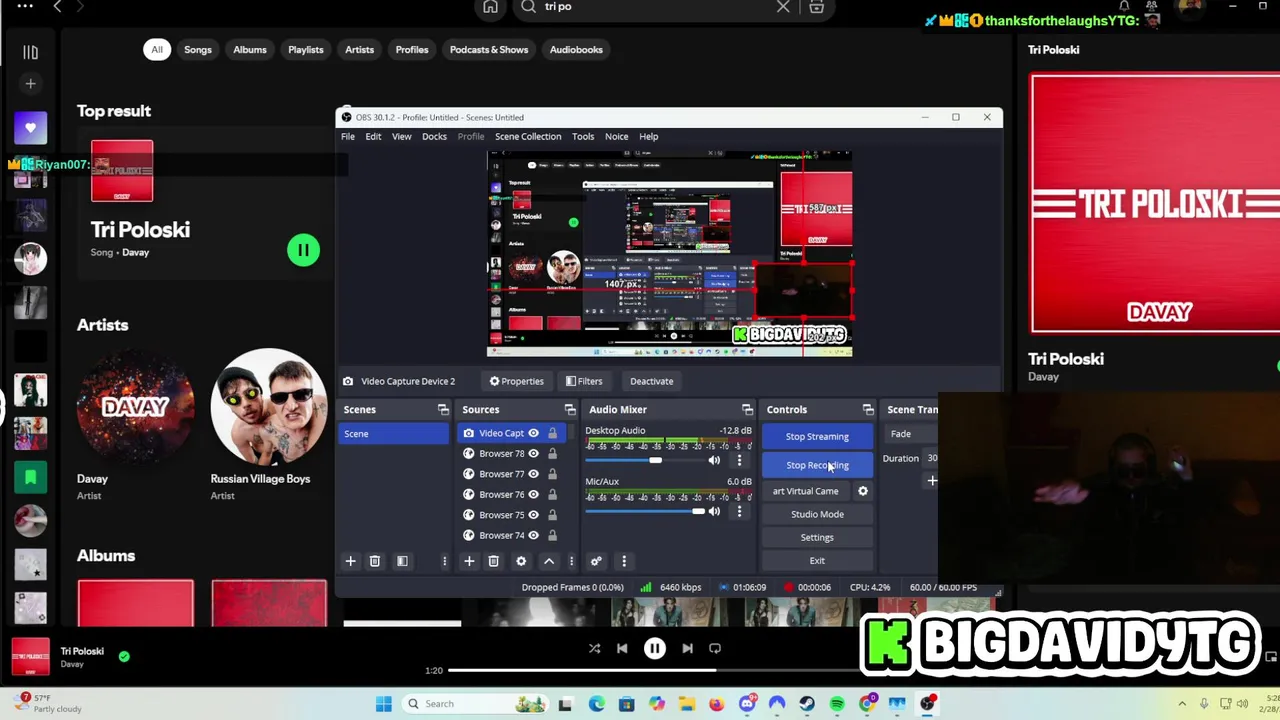Image resolution: width=1280 pixels, height=720 pixels.
Task: Open the OBS Docks menu
Action: [x=434, y=137]
